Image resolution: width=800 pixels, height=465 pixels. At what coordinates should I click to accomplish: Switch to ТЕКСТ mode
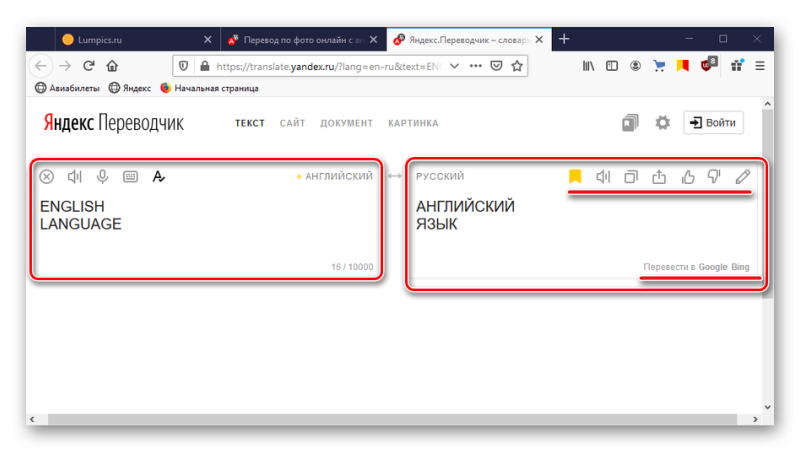[x=249, y=123]
